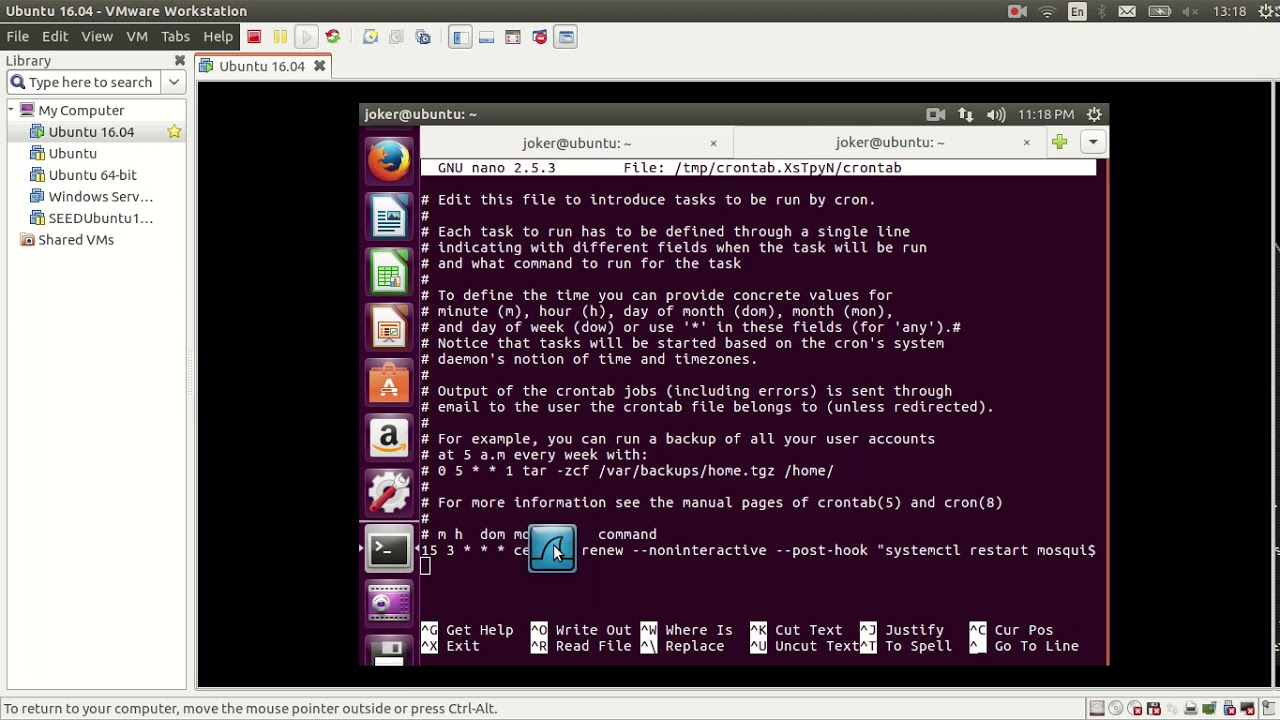The width and height of the screenshot is (1280, 720).
Task: Select Ubuntu 16.04 in the Library
Action: 91,132
